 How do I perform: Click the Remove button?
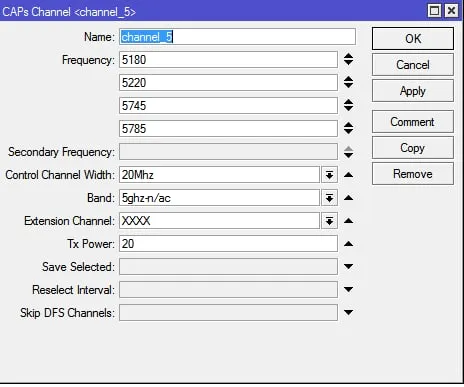click(413, 174)
